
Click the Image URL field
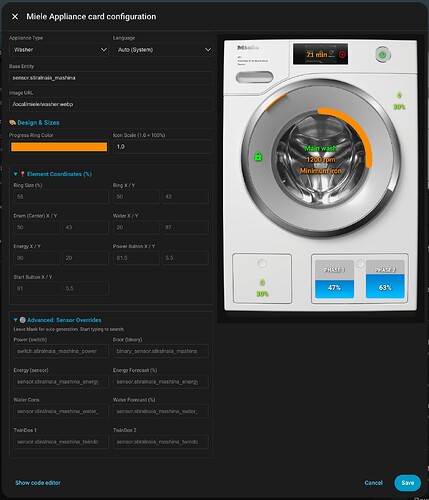[x=111, y=104]
